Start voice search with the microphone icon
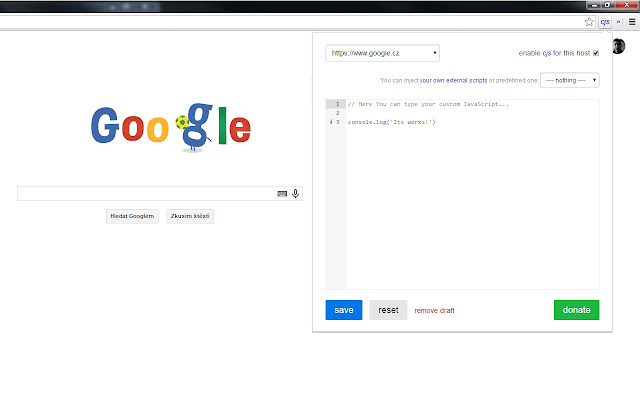This screenshot has height=400, width=640. coord(296,193)
